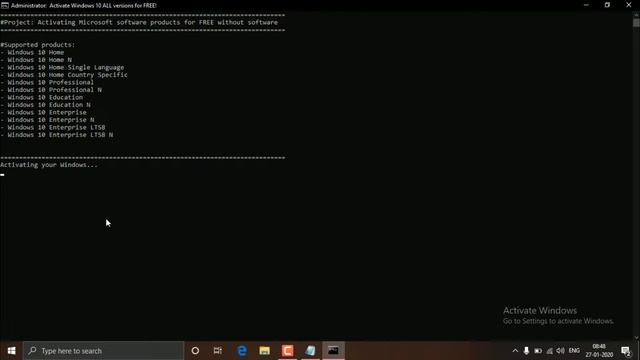Check the battery status icon
The width and height of the screenshot is (640, 360).
pyautogui.click(x=538, y=351)
